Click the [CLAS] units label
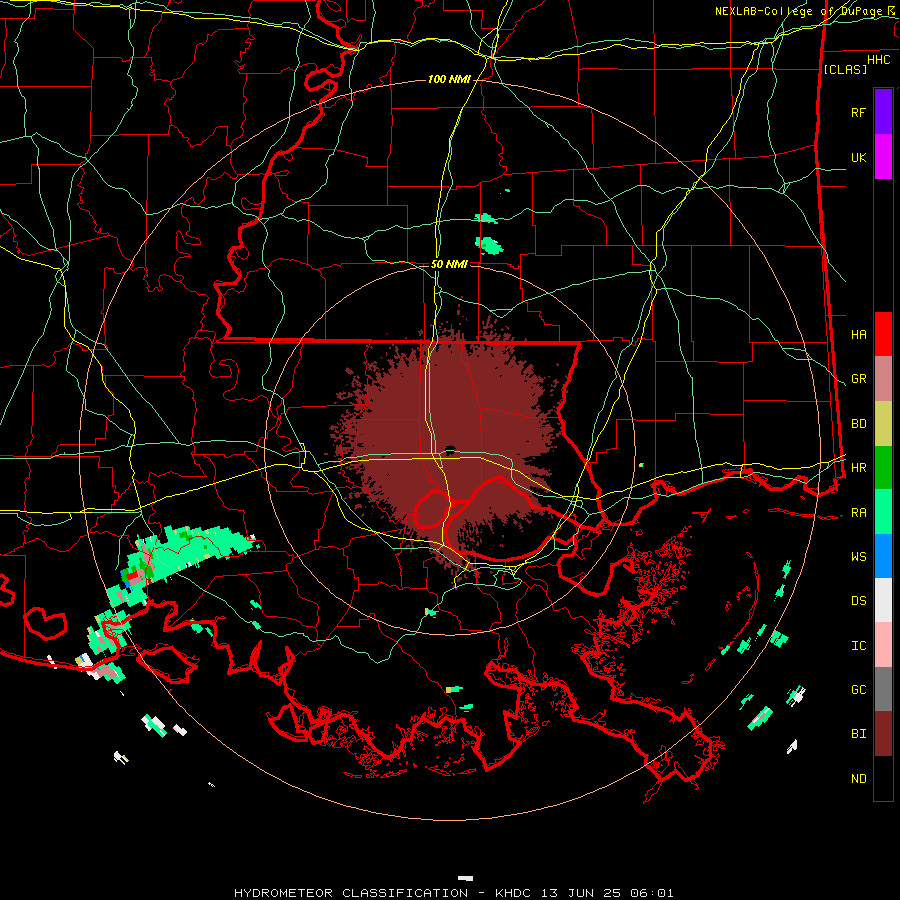 [845, 69]
